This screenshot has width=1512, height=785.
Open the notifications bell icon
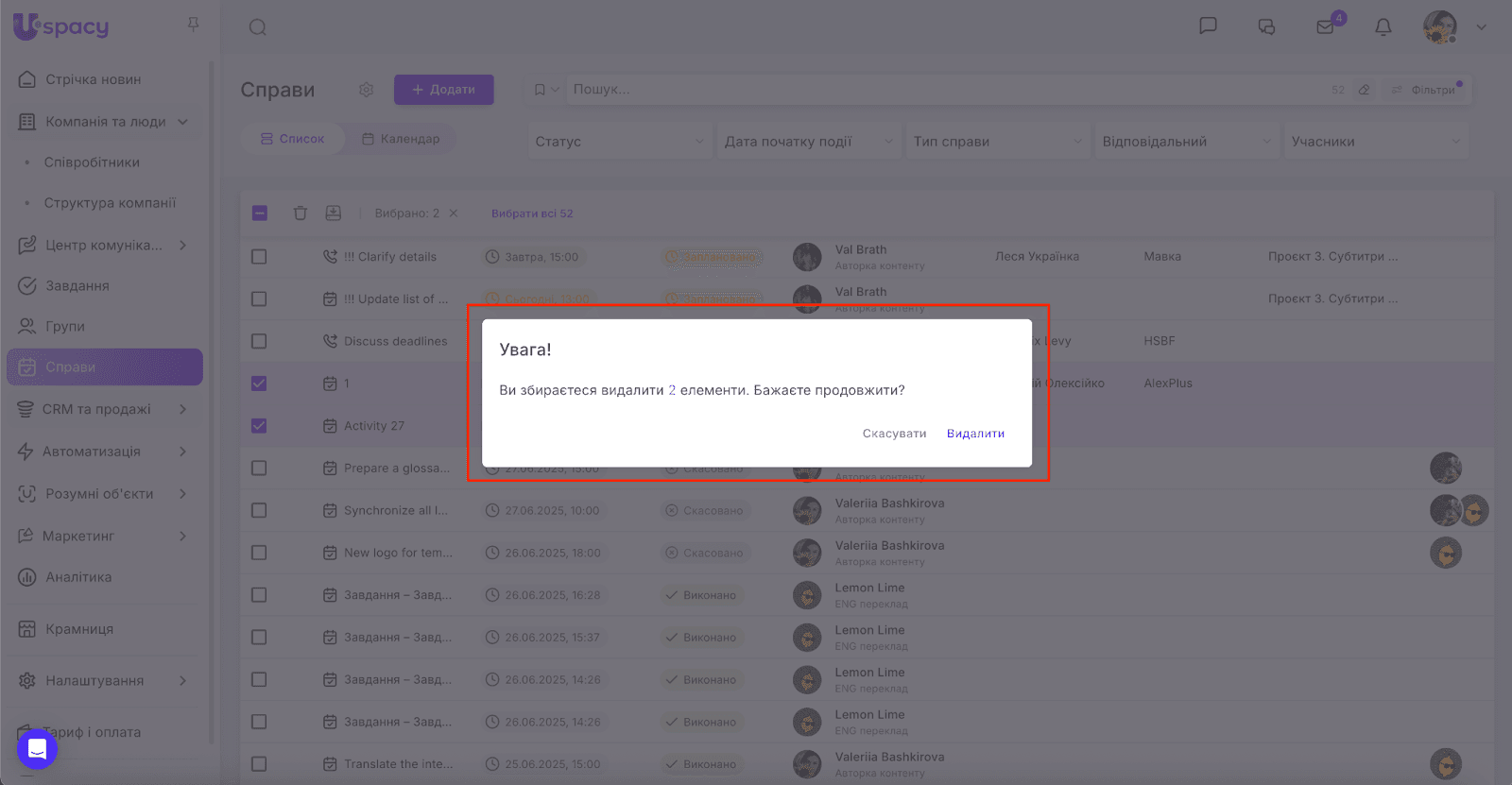(x=1383, y=27)
